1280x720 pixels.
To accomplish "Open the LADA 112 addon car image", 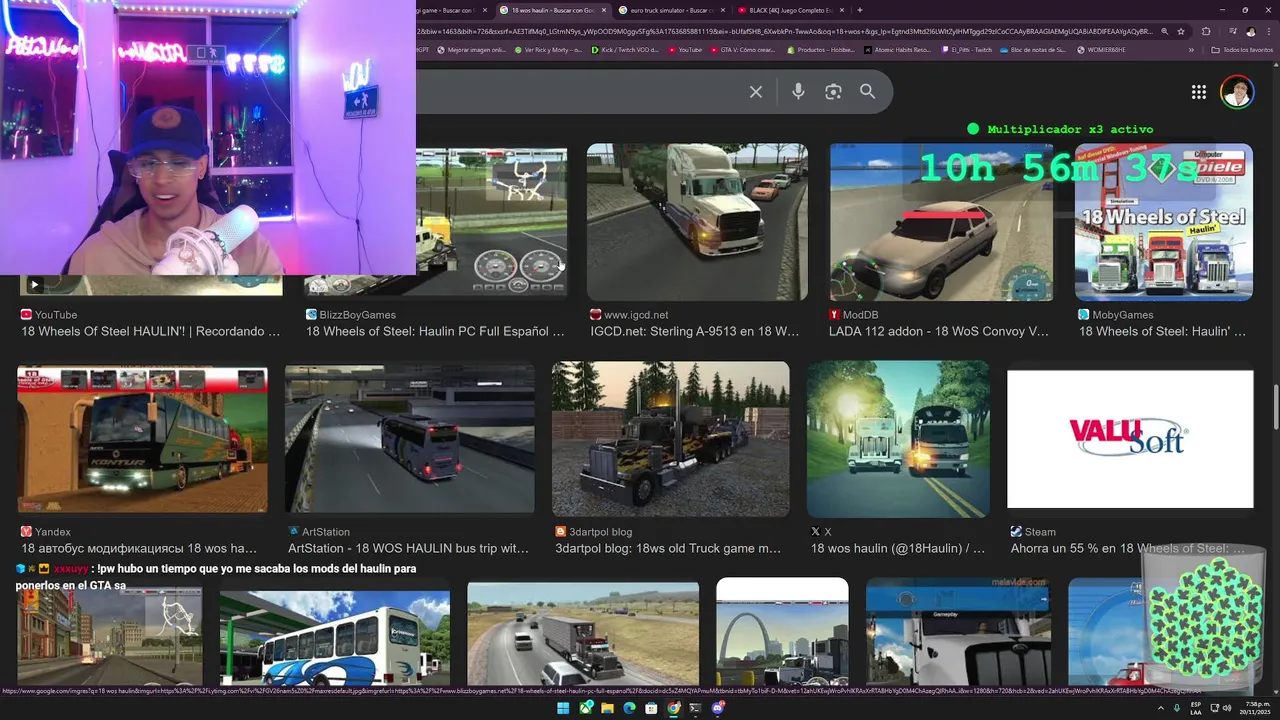I will (x=941, y=222).
